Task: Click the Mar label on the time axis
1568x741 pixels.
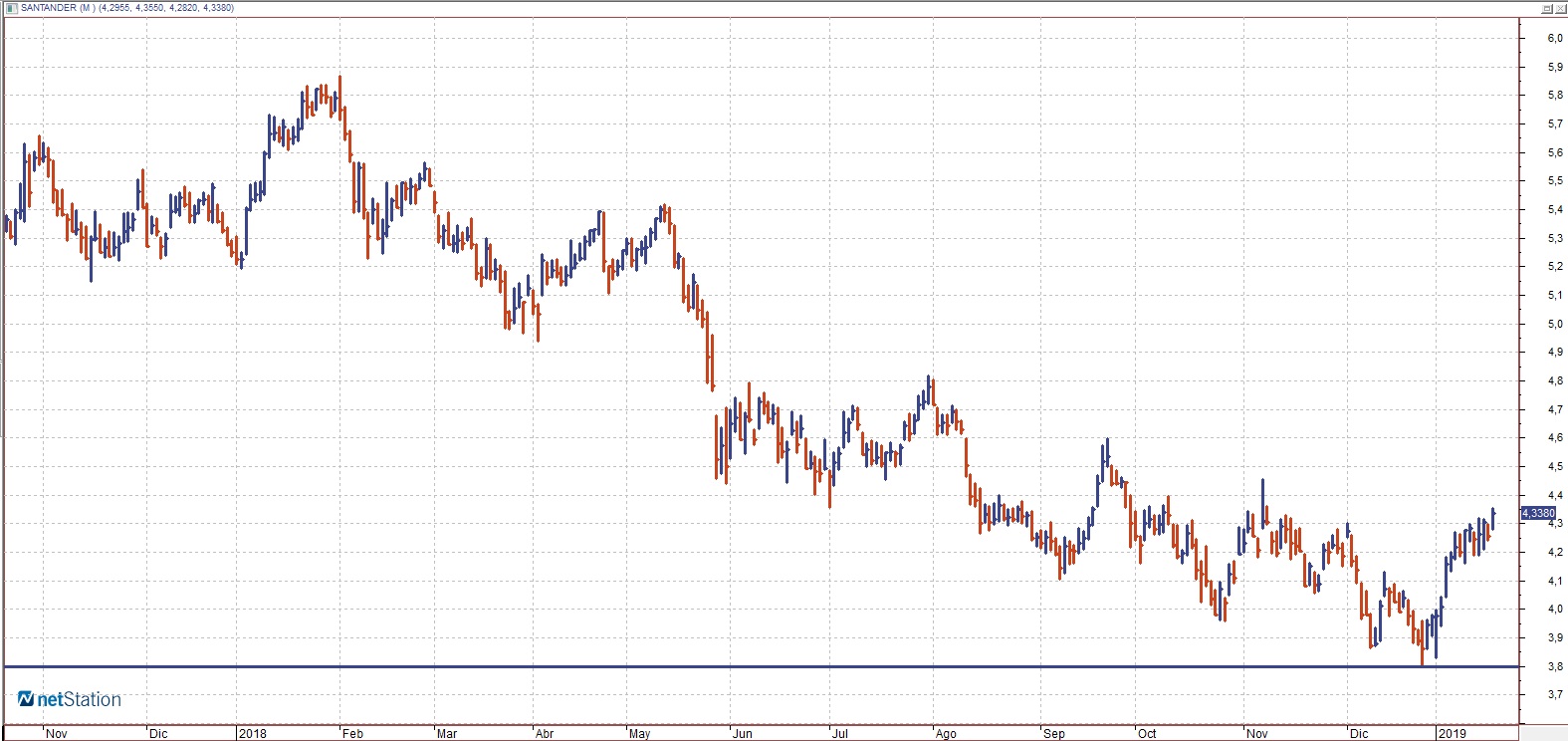Action: [x=447, y=734]
